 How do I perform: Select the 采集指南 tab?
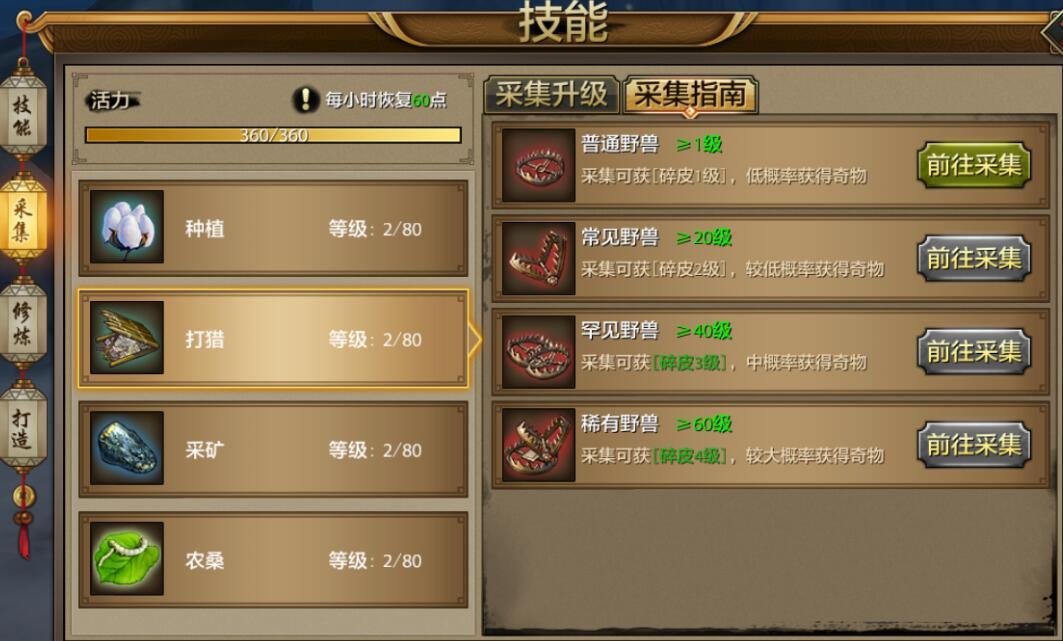tap(690, 94)
